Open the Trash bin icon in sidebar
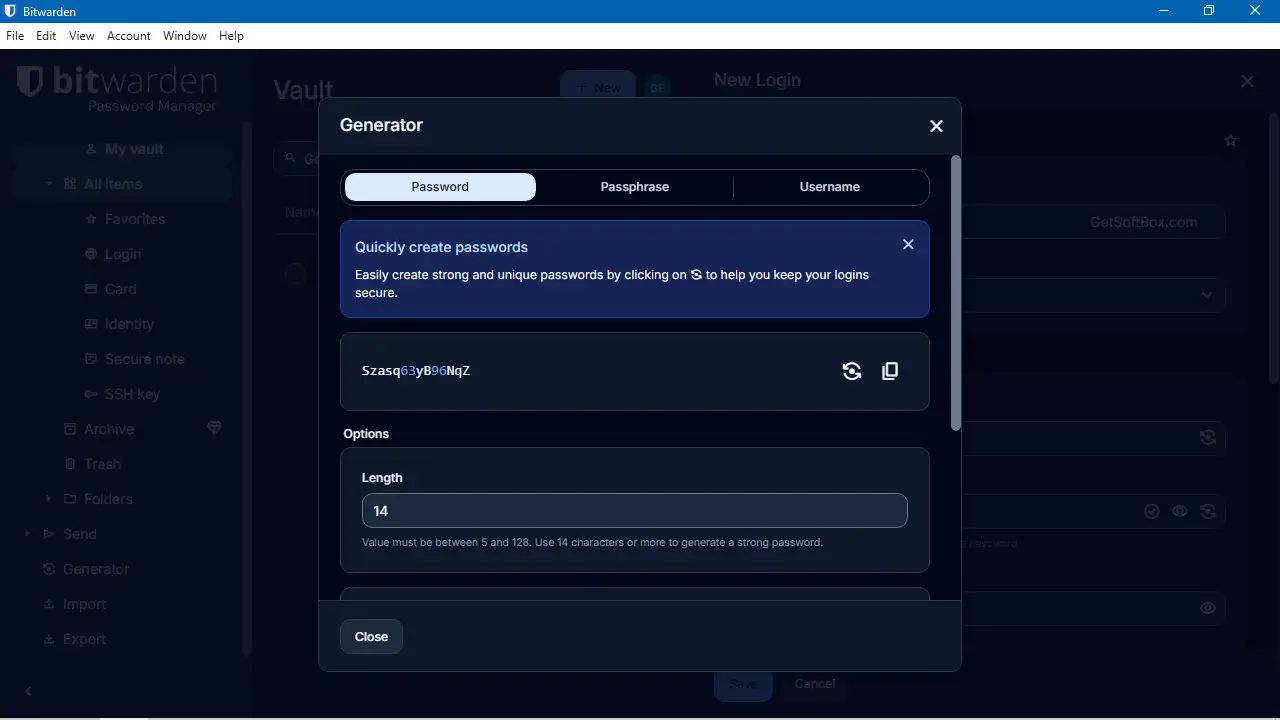Screen dimensions: 1280x720 coord(70,464)
